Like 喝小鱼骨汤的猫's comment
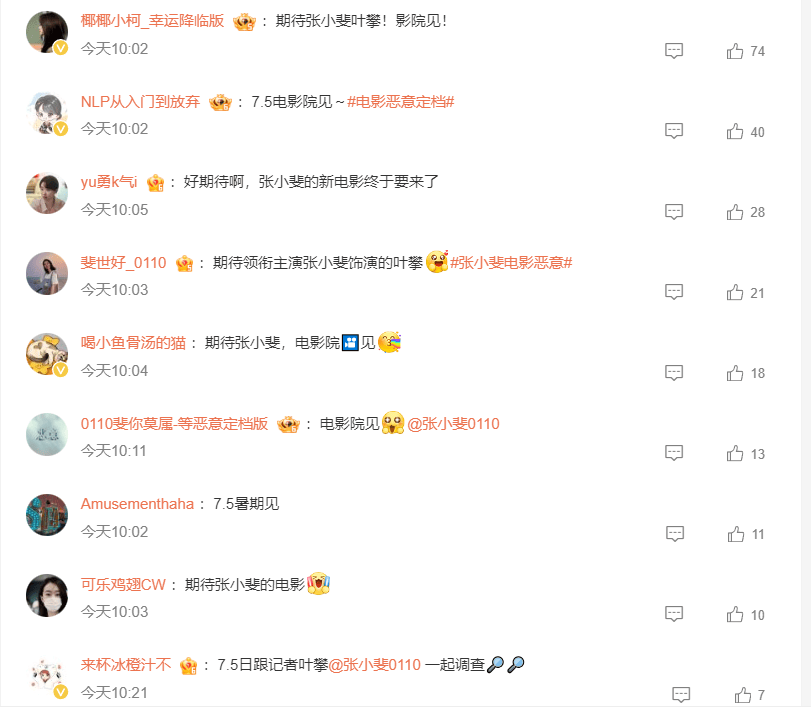811x708 pixels. click(x=734, y=372)
